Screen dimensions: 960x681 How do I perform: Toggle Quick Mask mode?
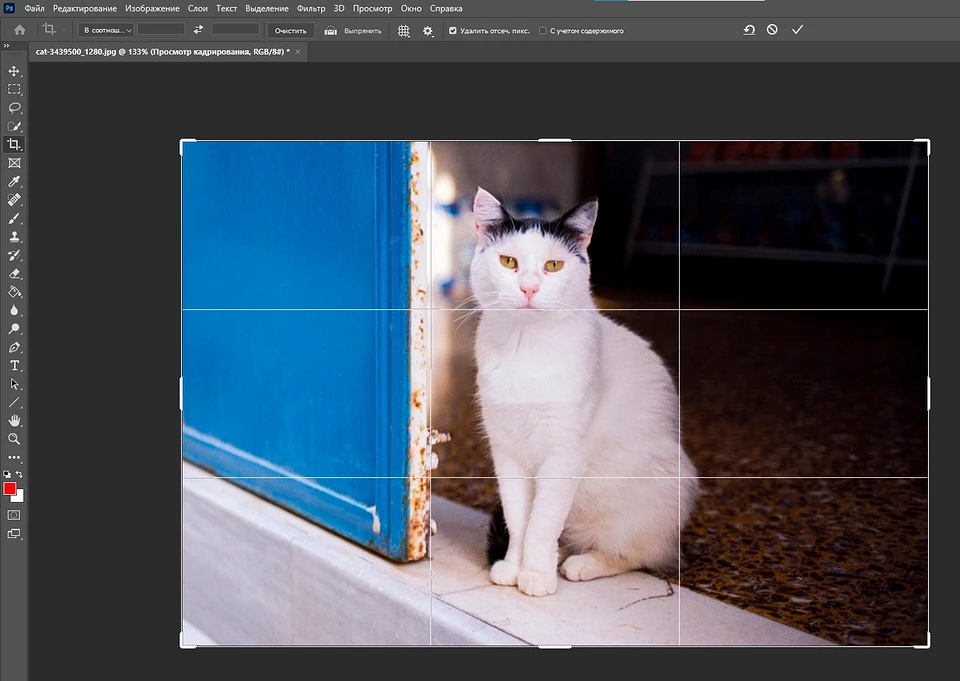[14, 514]
